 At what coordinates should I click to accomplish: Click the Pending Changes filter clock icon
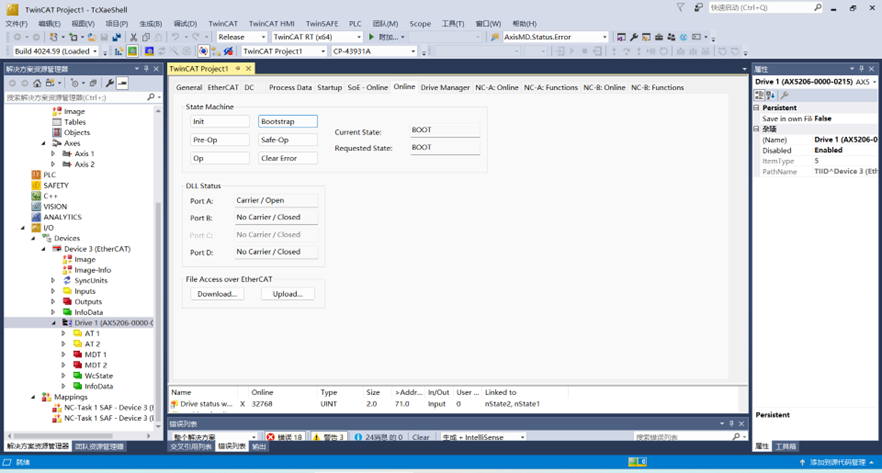click(74, 83)
